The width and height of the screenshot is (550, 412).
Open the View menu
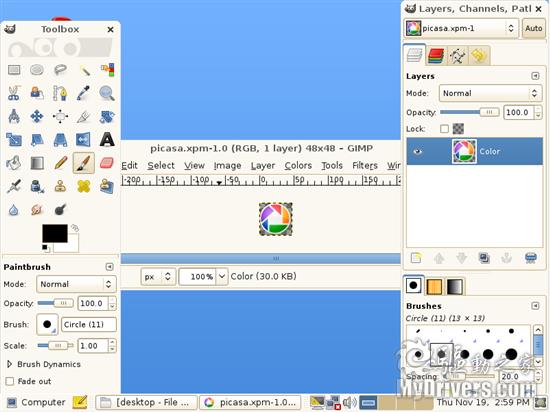(x=195, y=165)
